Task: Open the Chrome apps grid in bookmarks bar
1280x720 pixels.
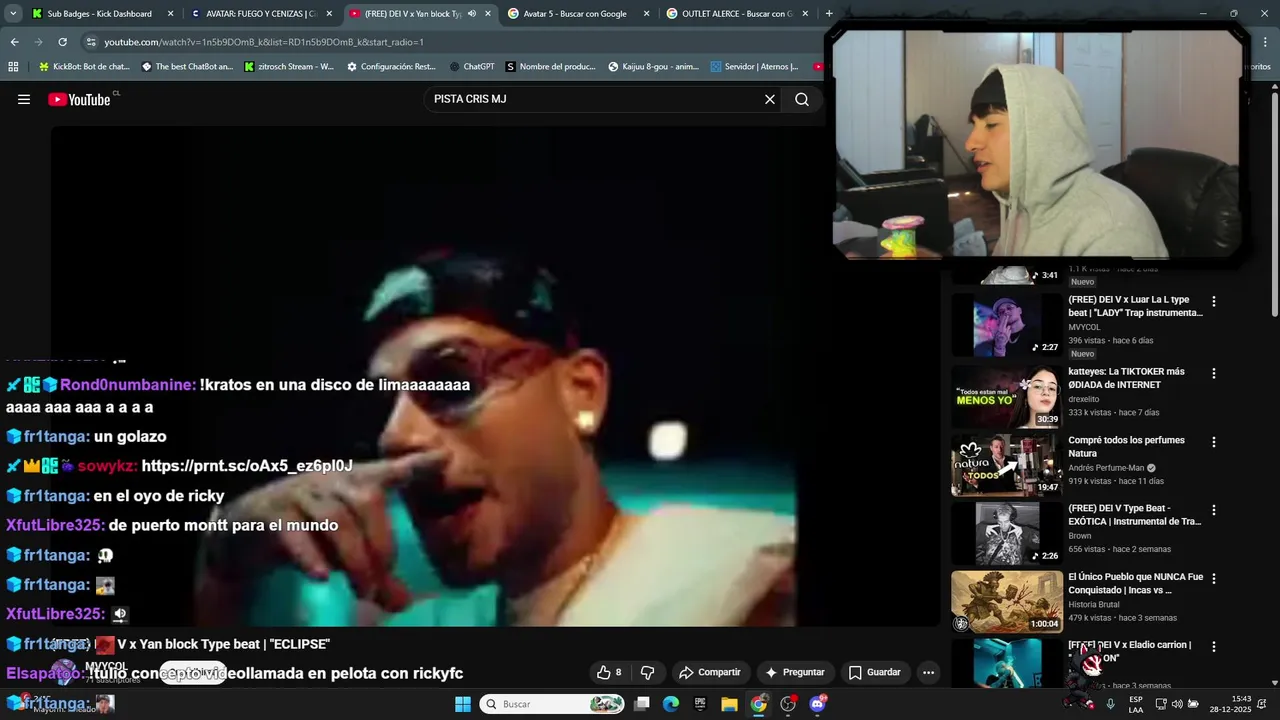Action: click(x=13, y=67)
